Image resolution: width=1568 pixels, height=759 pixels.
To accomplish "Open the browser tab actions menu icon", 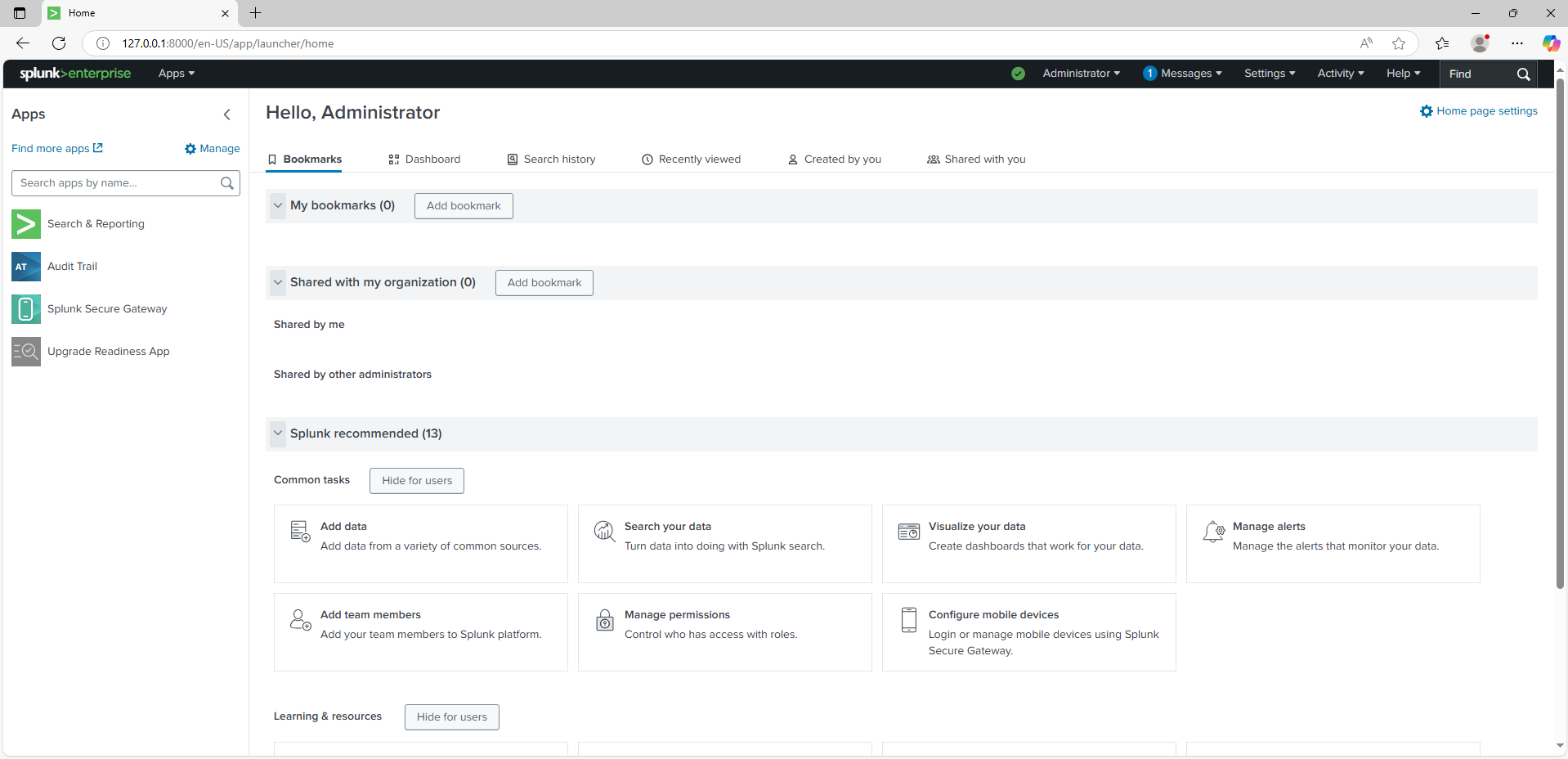I will pos(20,13).
